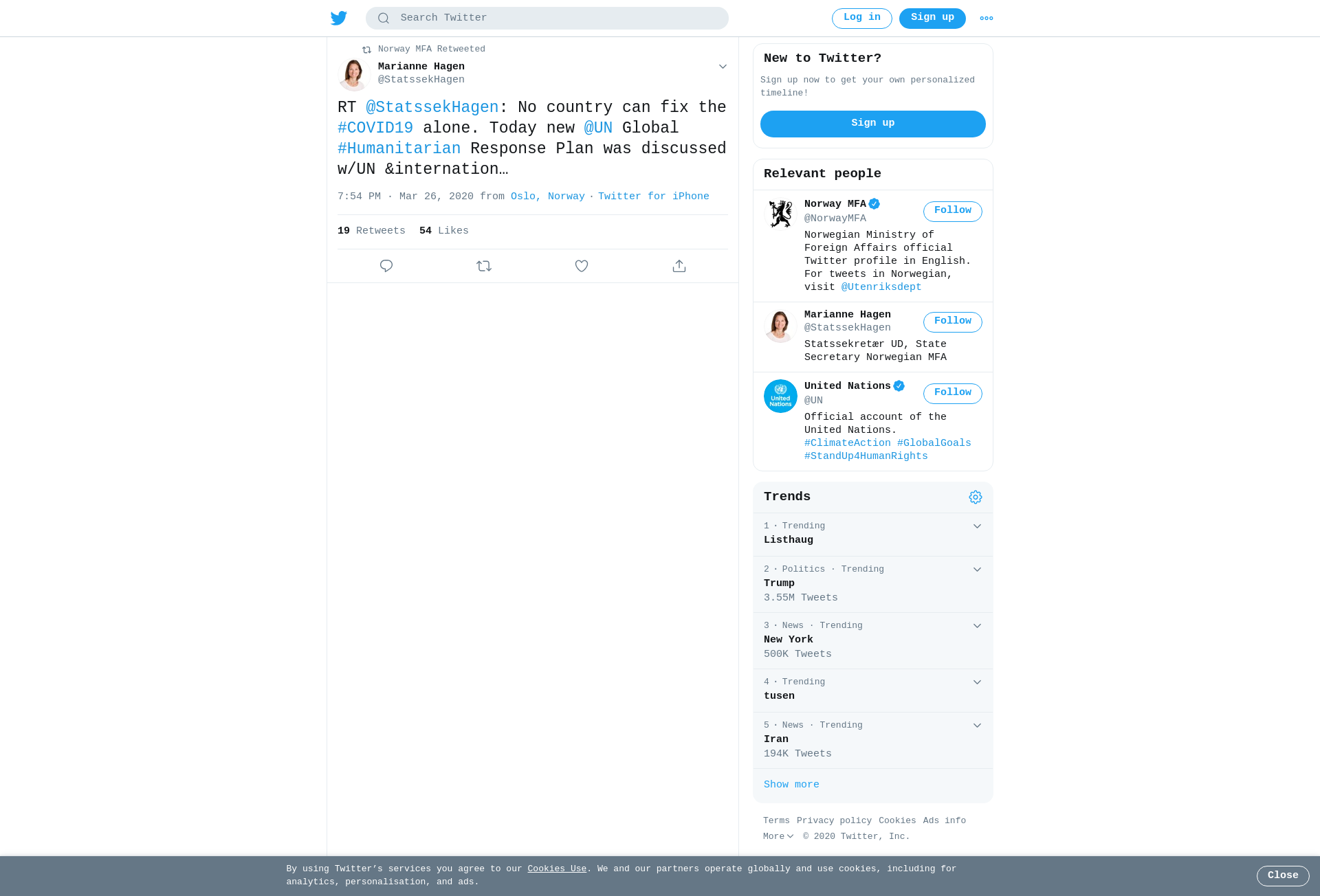Follow the United Nations account
Viewport: 1320px width, 896px height.
953,393
